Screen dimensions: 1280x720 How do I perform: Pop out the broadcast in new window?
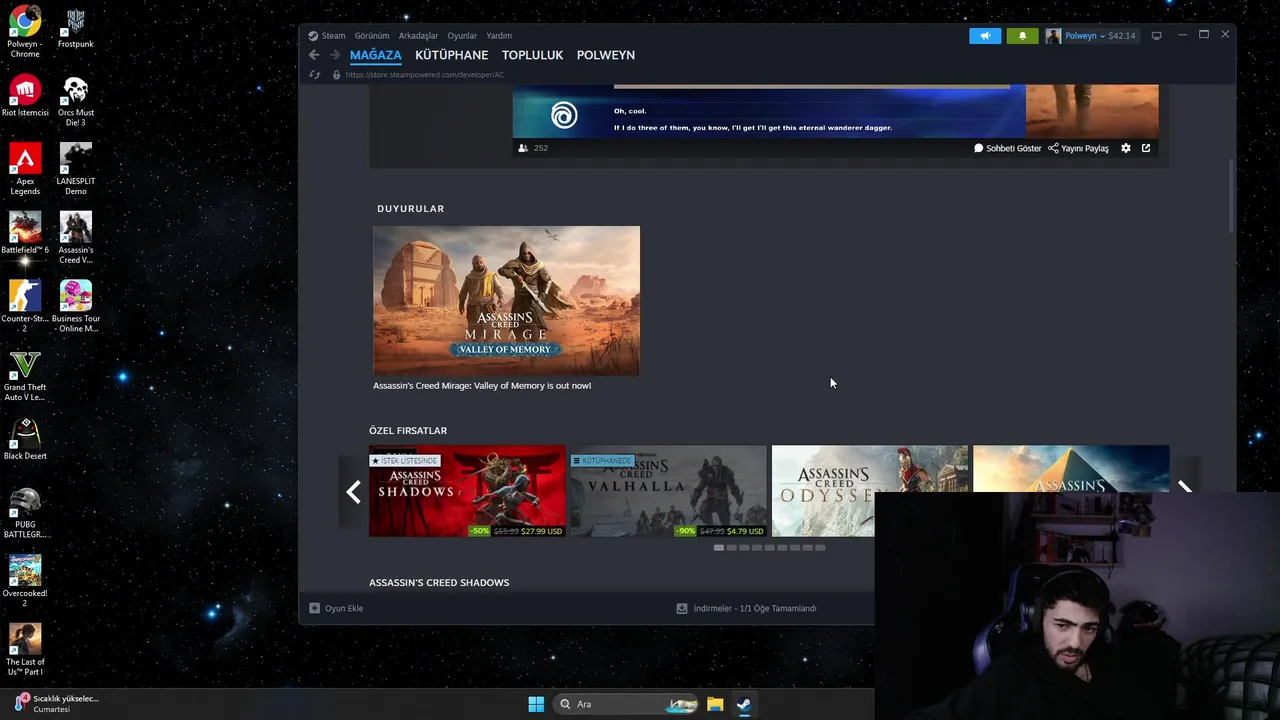[x=1146, y=148]
